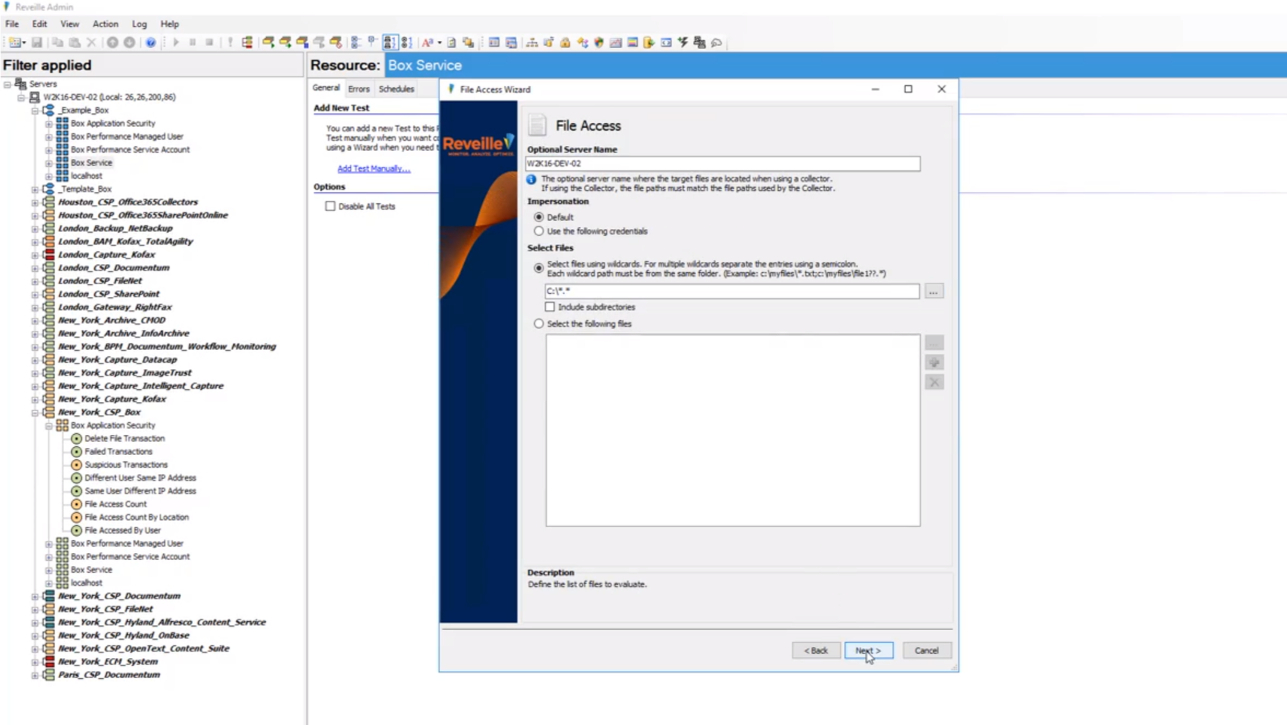This screenshot has width=1287, height=725.
Task: Switch to the Schedules tab
Action: 396,89
